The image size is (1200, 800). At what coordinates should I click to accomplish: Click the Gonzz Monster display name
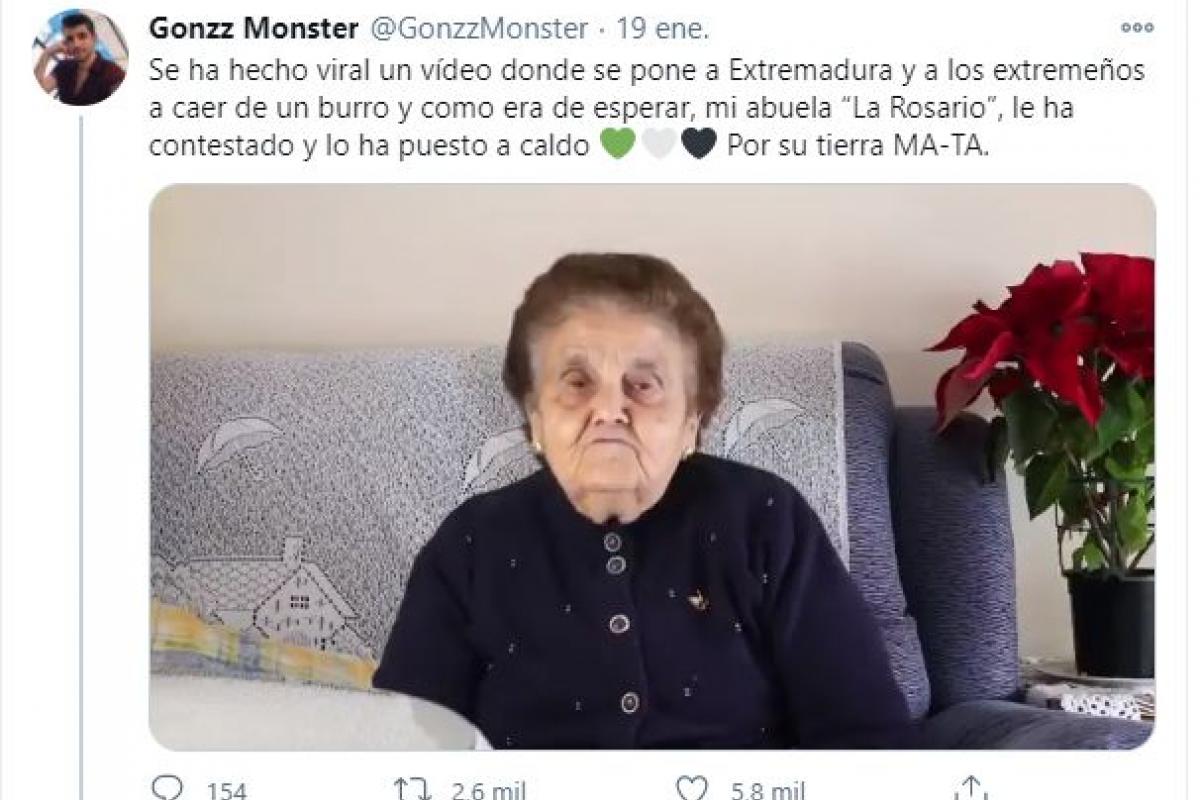click(253, 29)
